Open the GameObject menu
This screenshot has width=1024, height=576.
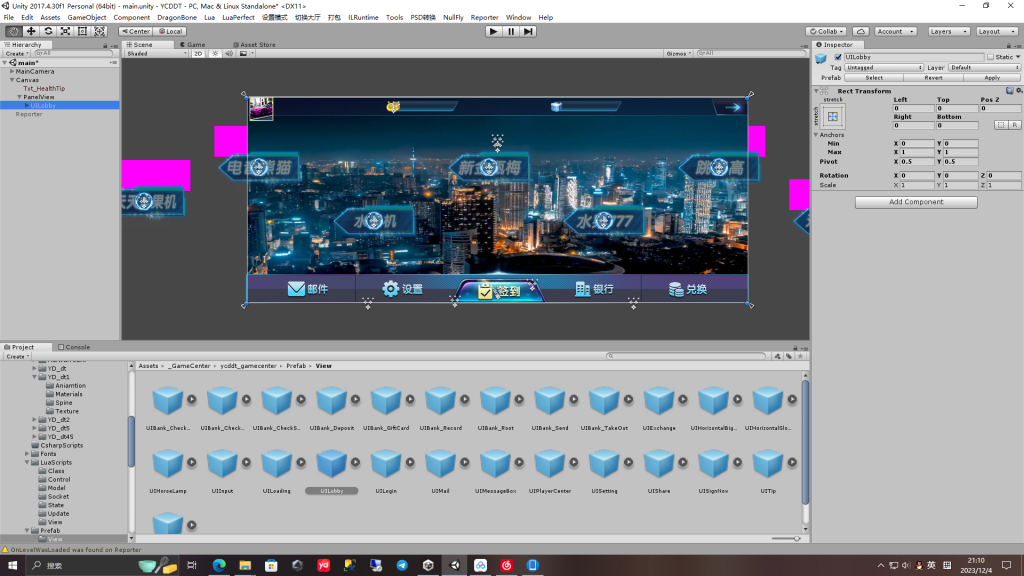[87, 18]
